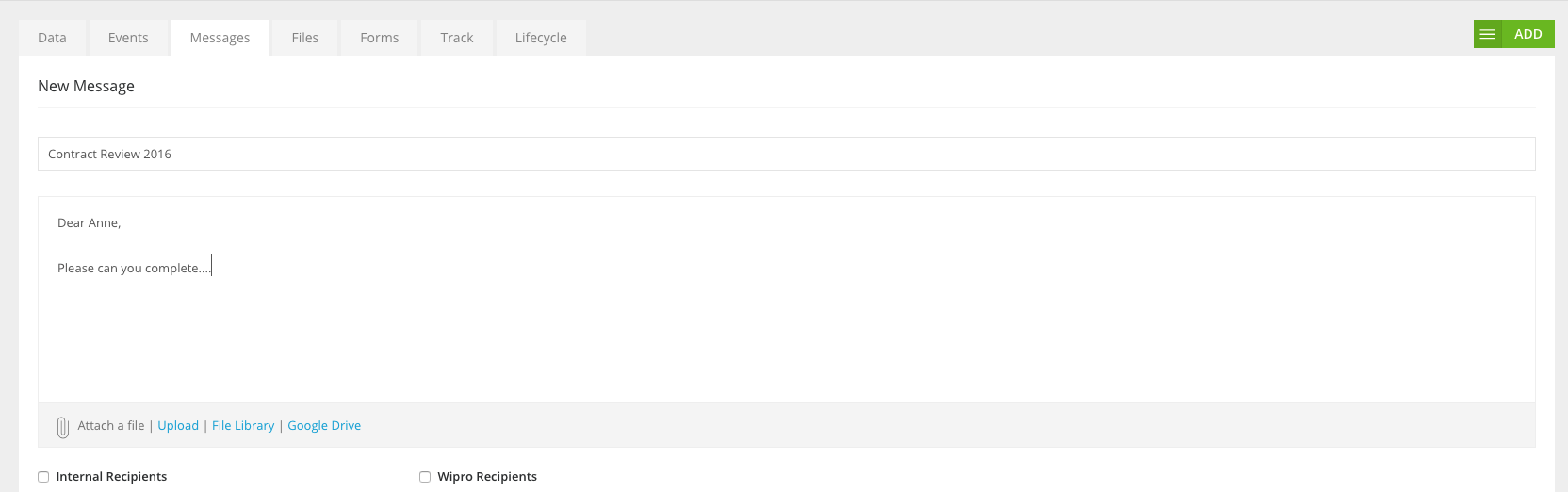Screen dimensions: 1568x492
Task: Click the 'Please can you complete' text line
Action: (134, 269)
